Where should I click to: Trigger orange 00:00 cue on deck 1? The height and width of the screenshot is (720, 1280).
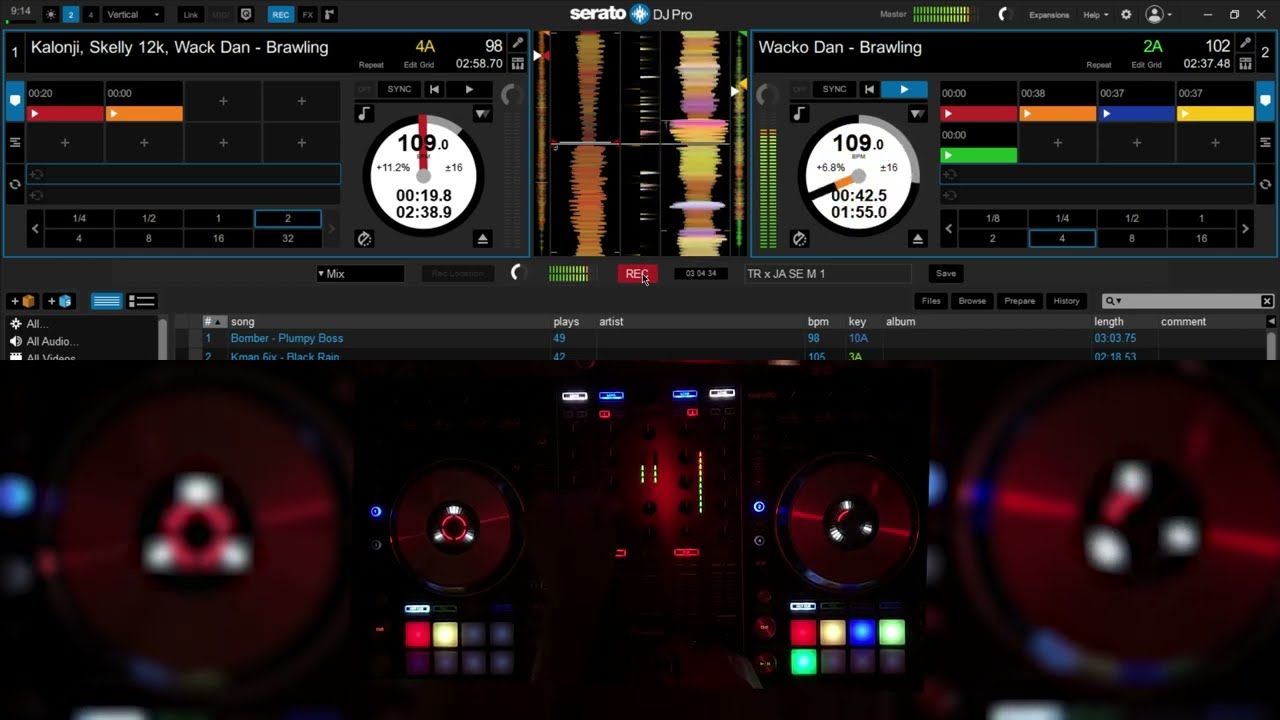[144, 114]
